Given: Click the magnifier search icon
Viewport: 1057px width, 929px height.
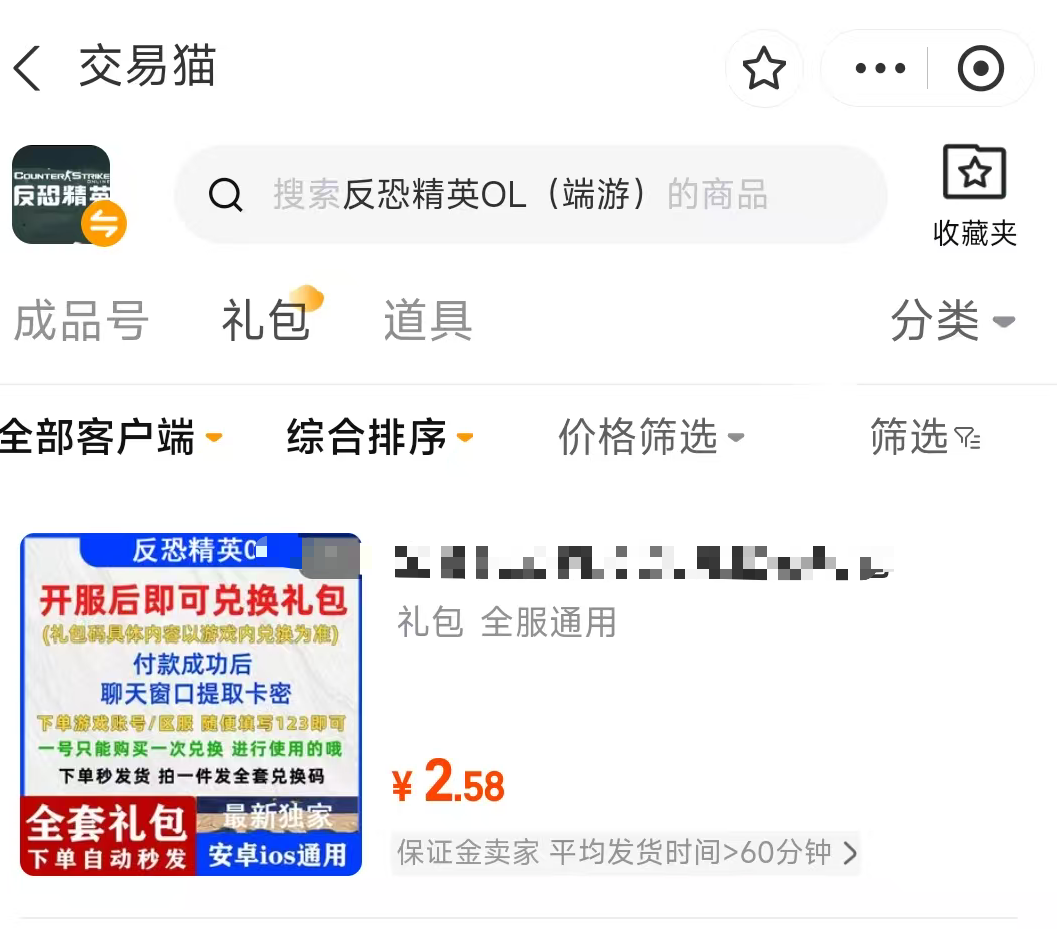Looking at the screenshot, I should [x=225, y=195].
